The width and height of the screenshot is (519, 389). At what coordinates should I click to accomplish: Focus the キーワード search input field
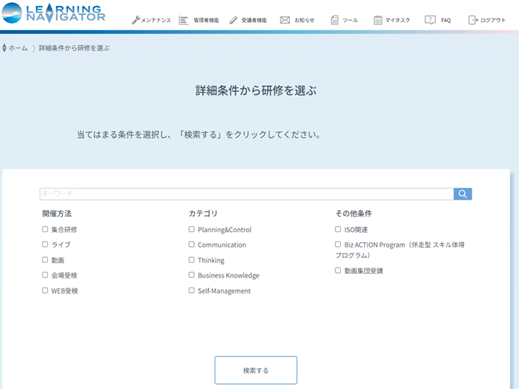click(x=246, y=194)
